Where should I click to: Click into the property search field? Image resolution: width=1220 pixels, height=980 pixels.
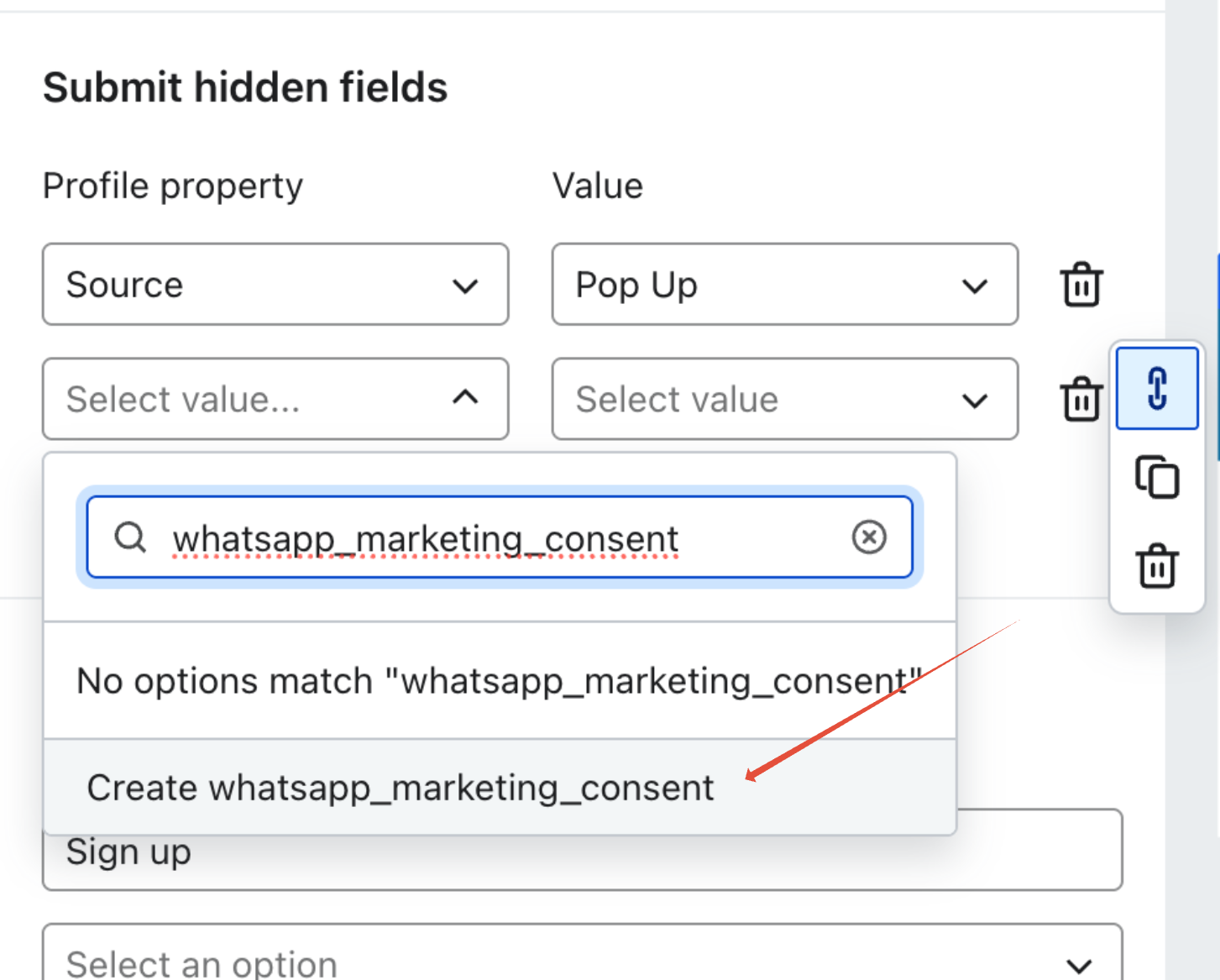pos(504,537)
